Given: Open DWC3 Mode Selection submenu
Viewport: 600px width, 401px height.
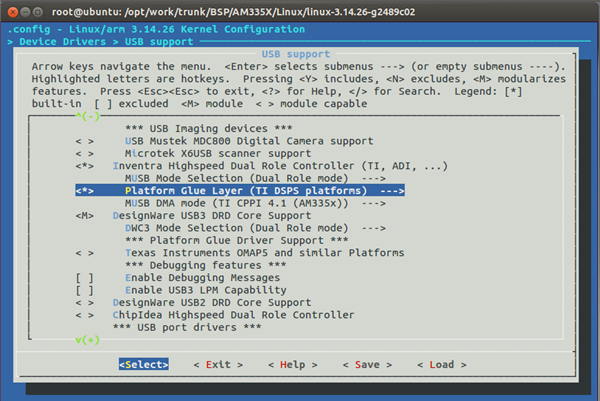Looking at the screenshot, I should click(255, 228).
